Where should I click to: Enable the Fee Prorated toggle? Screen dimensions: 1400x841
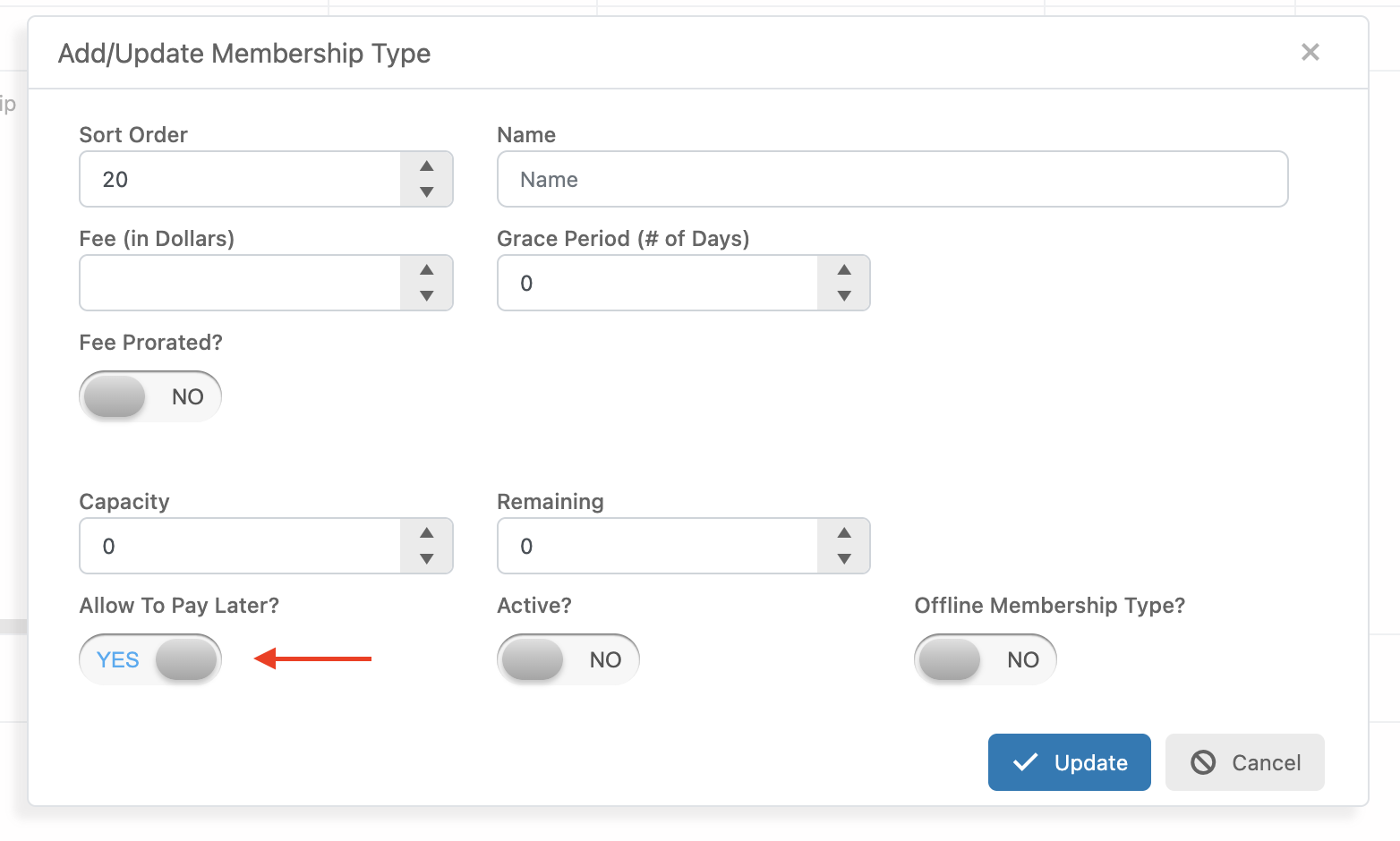coord(150,396)
